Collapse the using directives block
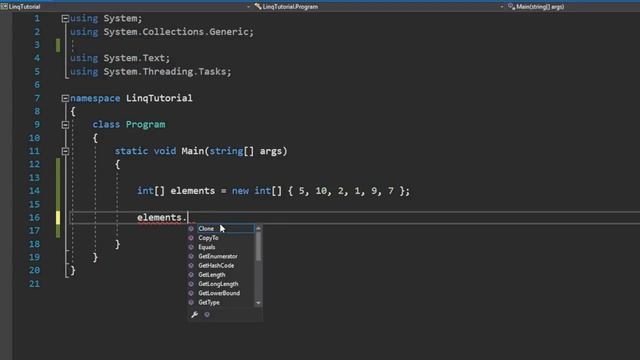The height and width of the screenshot is (360, 640). 65,18
